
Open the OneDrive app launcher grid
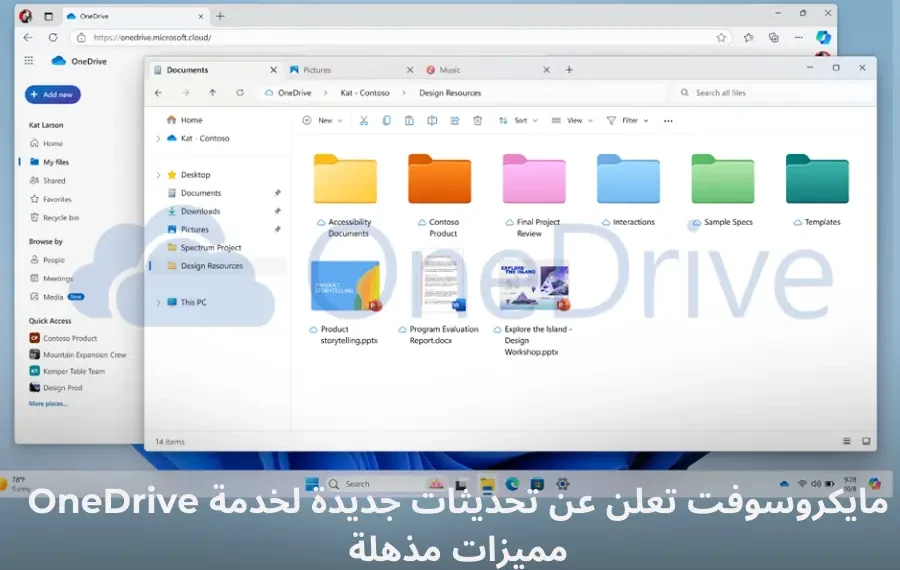(x=29, y=61)
